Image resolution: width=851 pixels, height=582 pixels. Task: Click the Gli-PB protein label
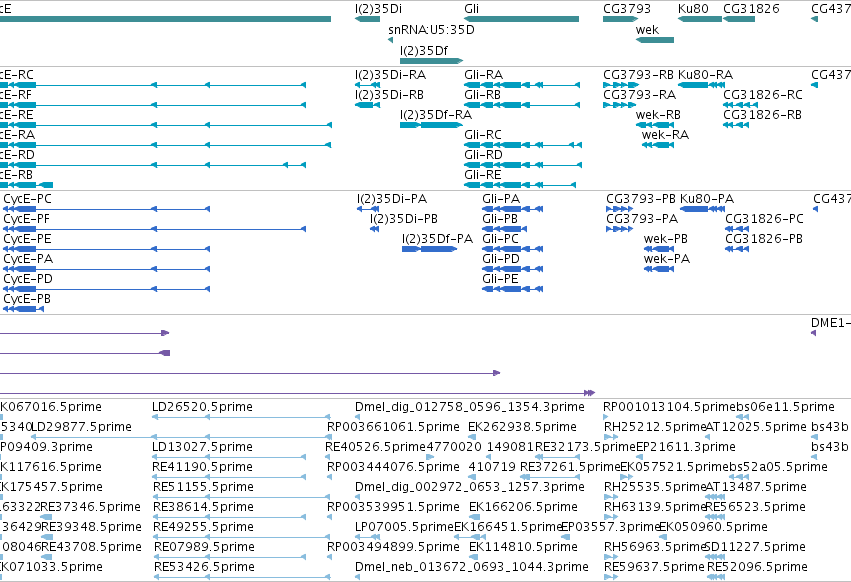click(500, 219)
